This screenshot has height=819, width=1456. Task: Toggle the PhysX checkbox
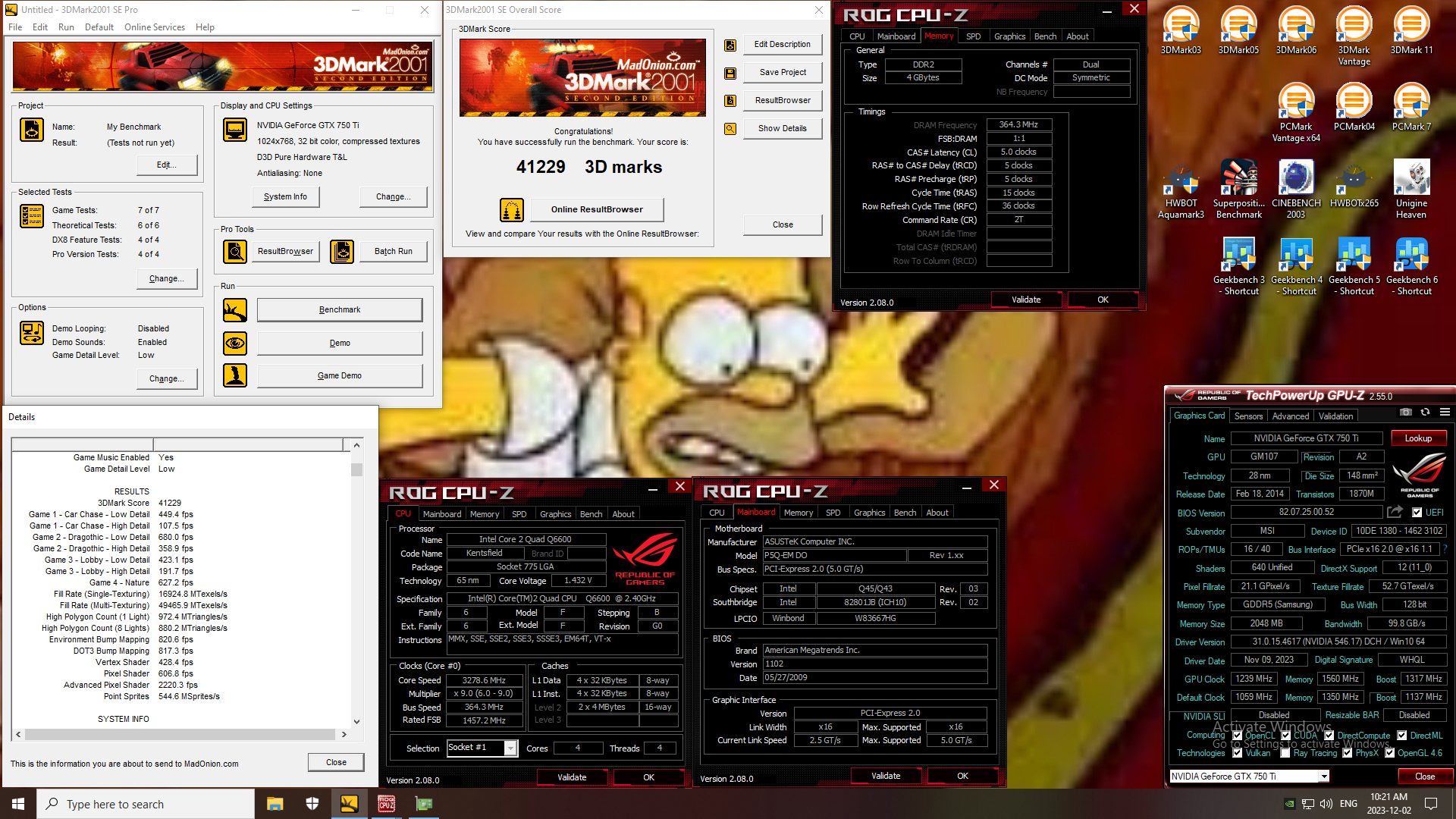(x=1347, y=753)
